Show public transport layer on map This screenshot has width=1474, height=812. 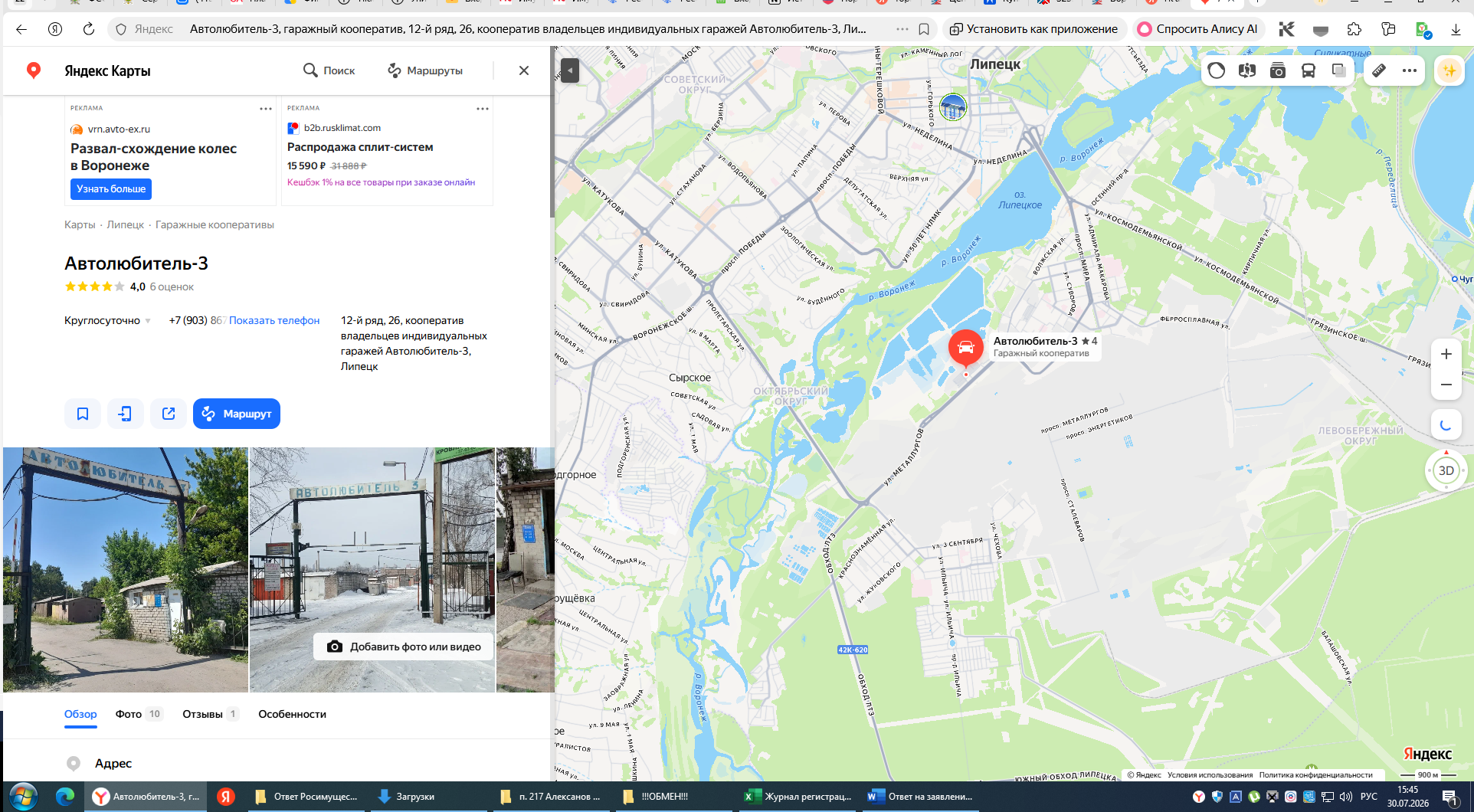1309,70
